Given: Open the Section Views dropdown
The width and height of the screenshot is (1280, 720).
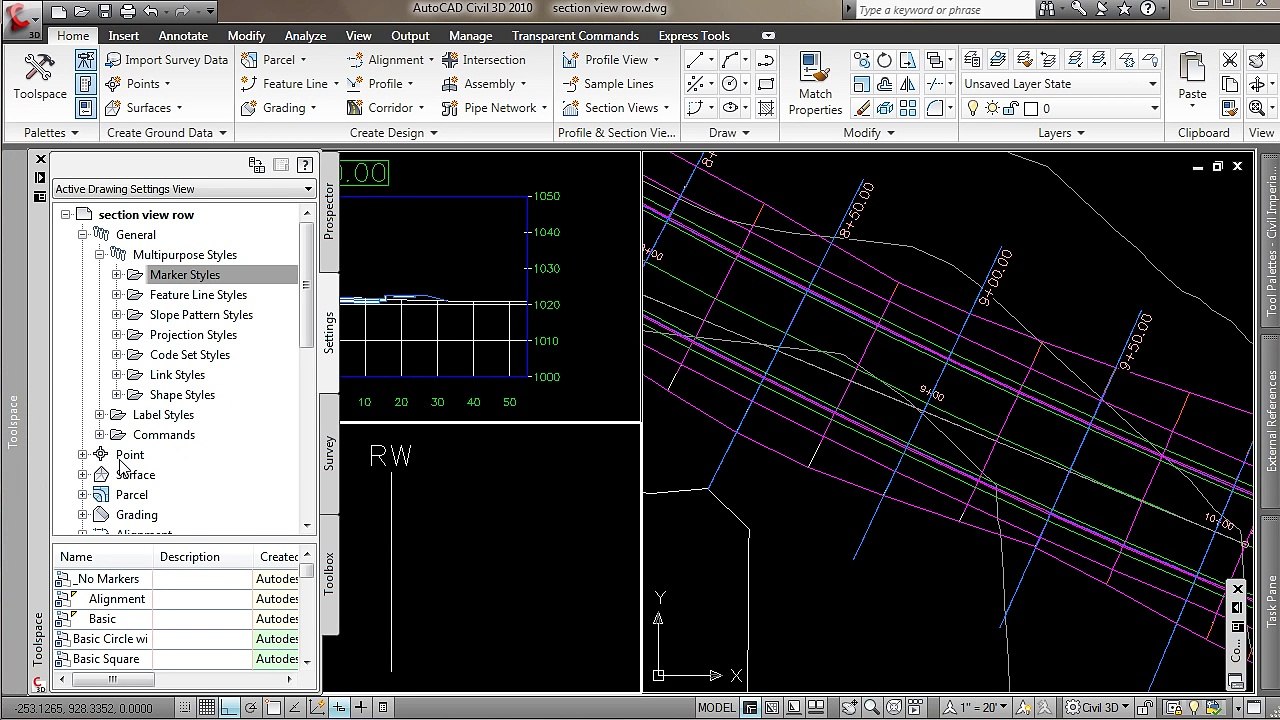Looking at the screenshot, I should 615,108.
